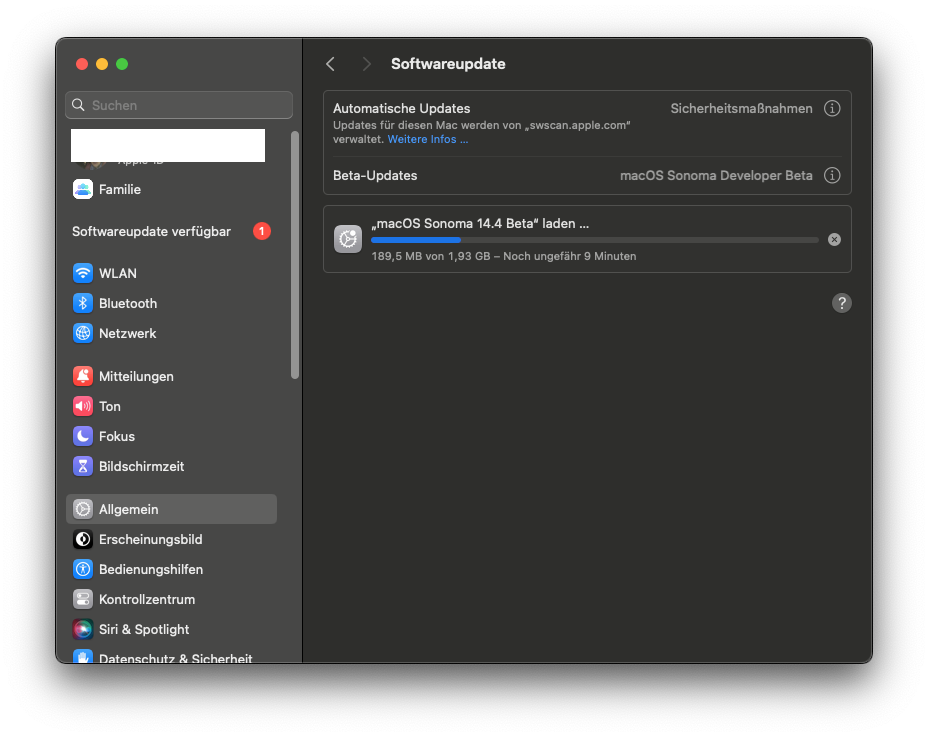Cancel the macOS Sonoma 14.4 Beta download

834,239
